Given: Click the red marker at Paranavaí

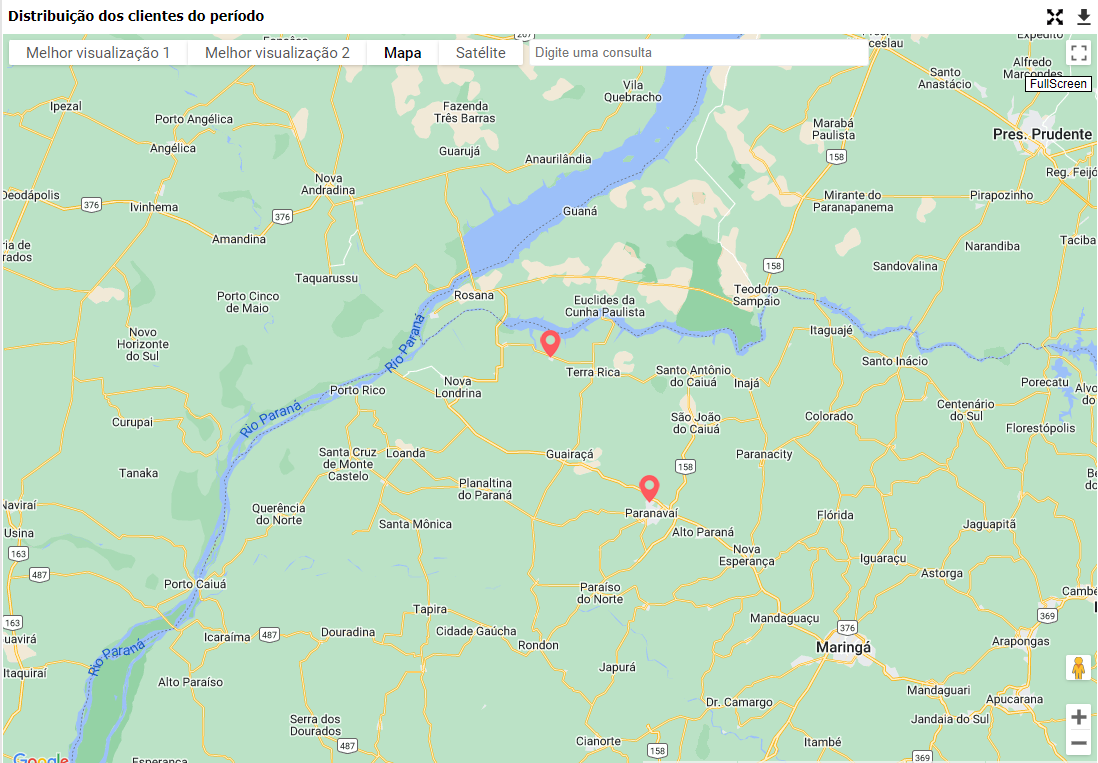Looking at the screenshot, I should pyautogui.click(x=649, y=488).
